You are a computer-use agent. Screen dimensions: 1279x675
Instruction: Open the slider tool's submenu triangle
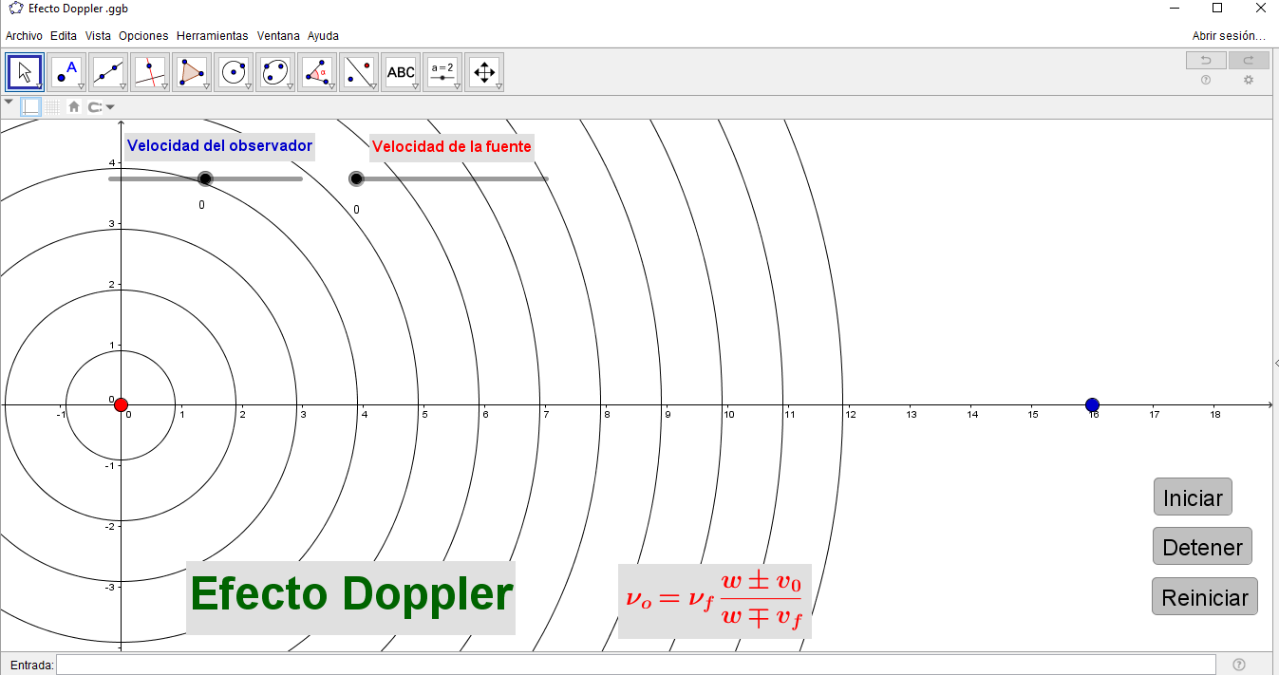pyautogui.click(x=456, y=87)
